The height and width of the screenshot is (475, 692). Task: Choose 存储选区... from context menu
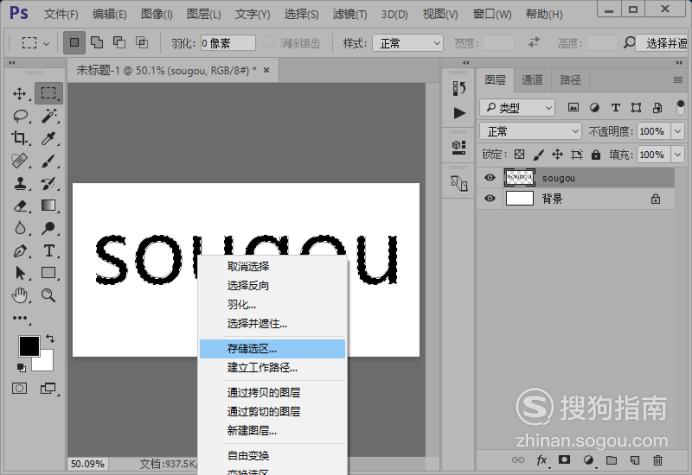click(272, 349)
